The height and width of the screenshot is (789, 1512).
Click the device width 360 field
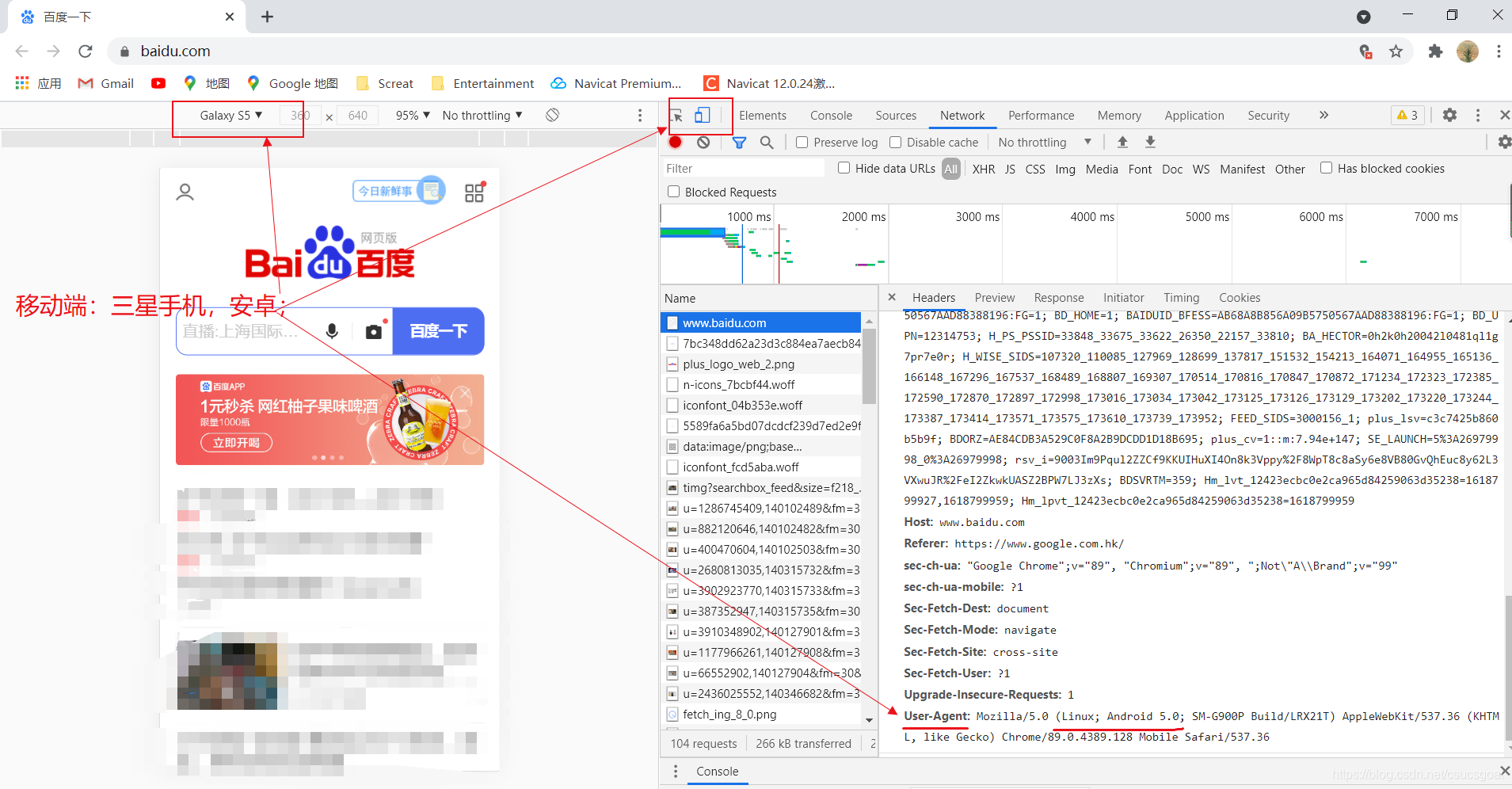(x=300, y=116)
